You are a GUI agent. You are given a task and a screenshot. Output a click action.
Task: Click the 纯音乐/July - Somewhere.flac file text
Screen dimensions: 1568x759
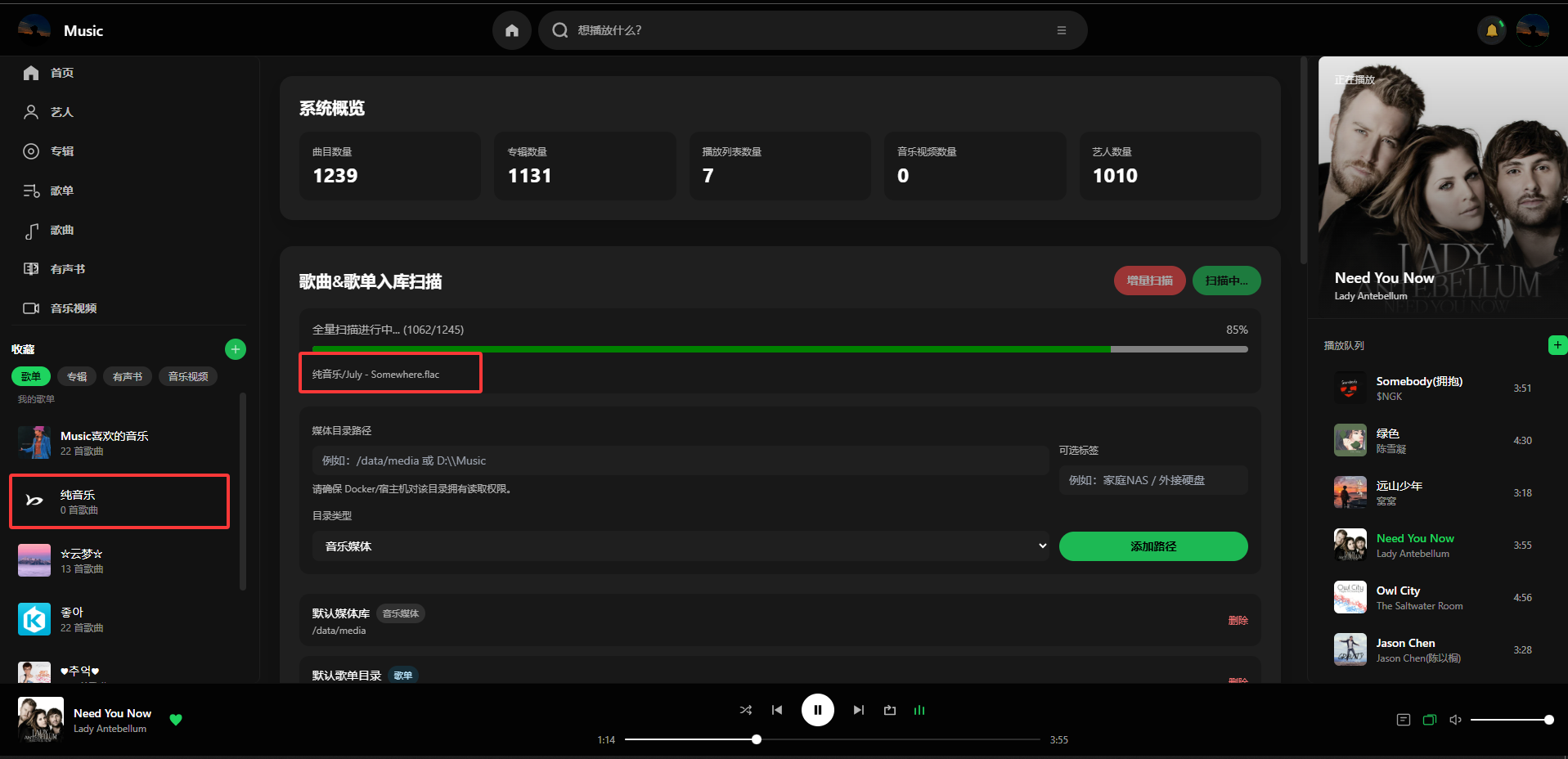click(x=376, y=375)
